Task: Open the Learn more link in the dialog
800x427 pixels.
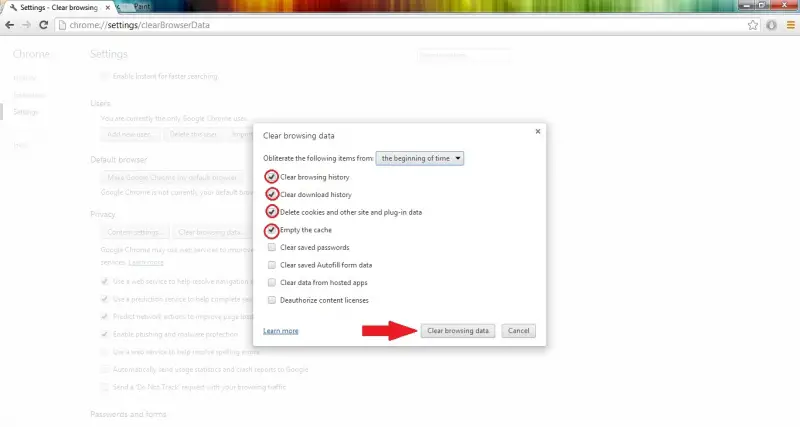Action: pyautogui.click(x=281, y=331)
